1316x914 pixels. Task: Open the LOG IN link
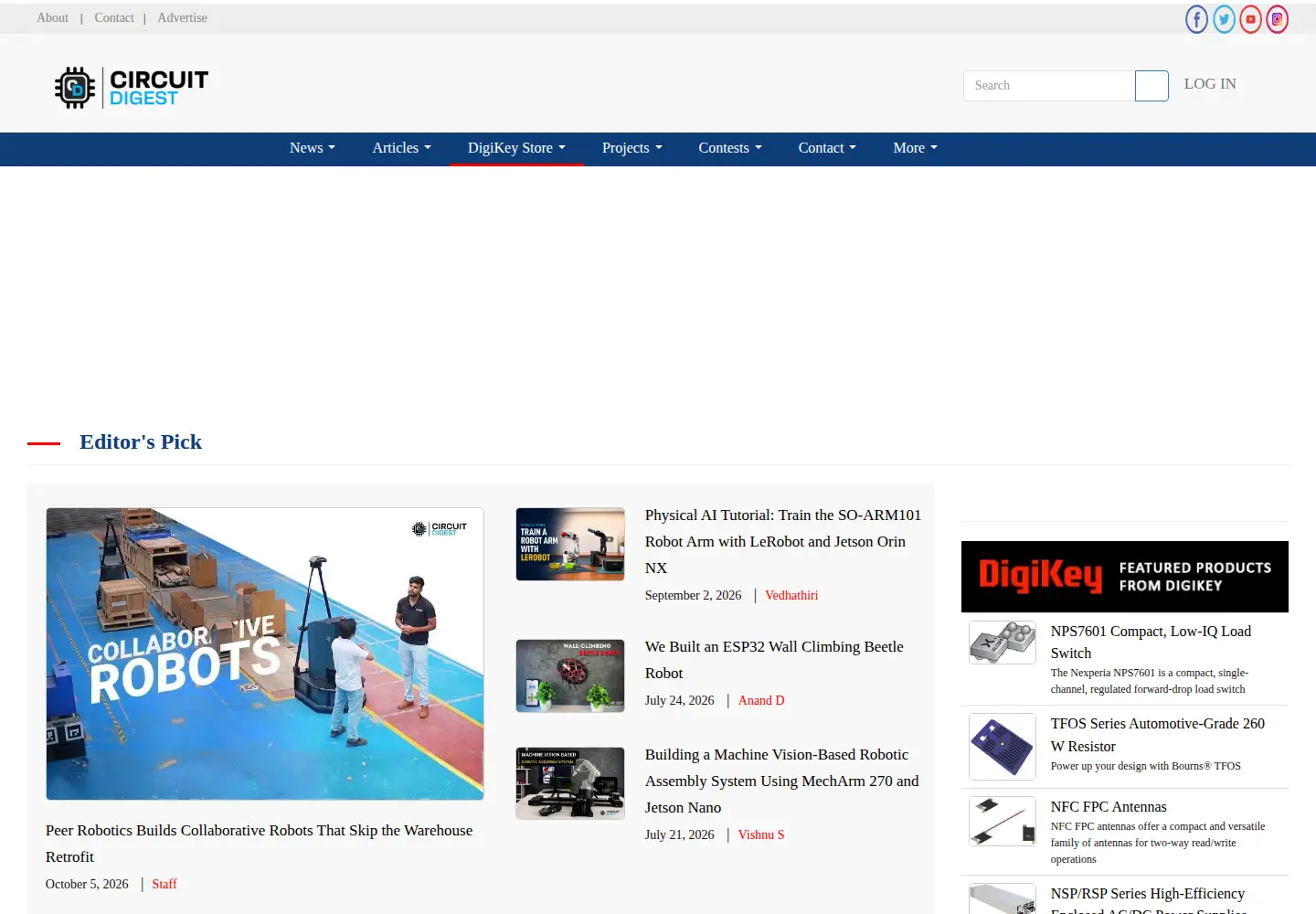[1210, 84]
